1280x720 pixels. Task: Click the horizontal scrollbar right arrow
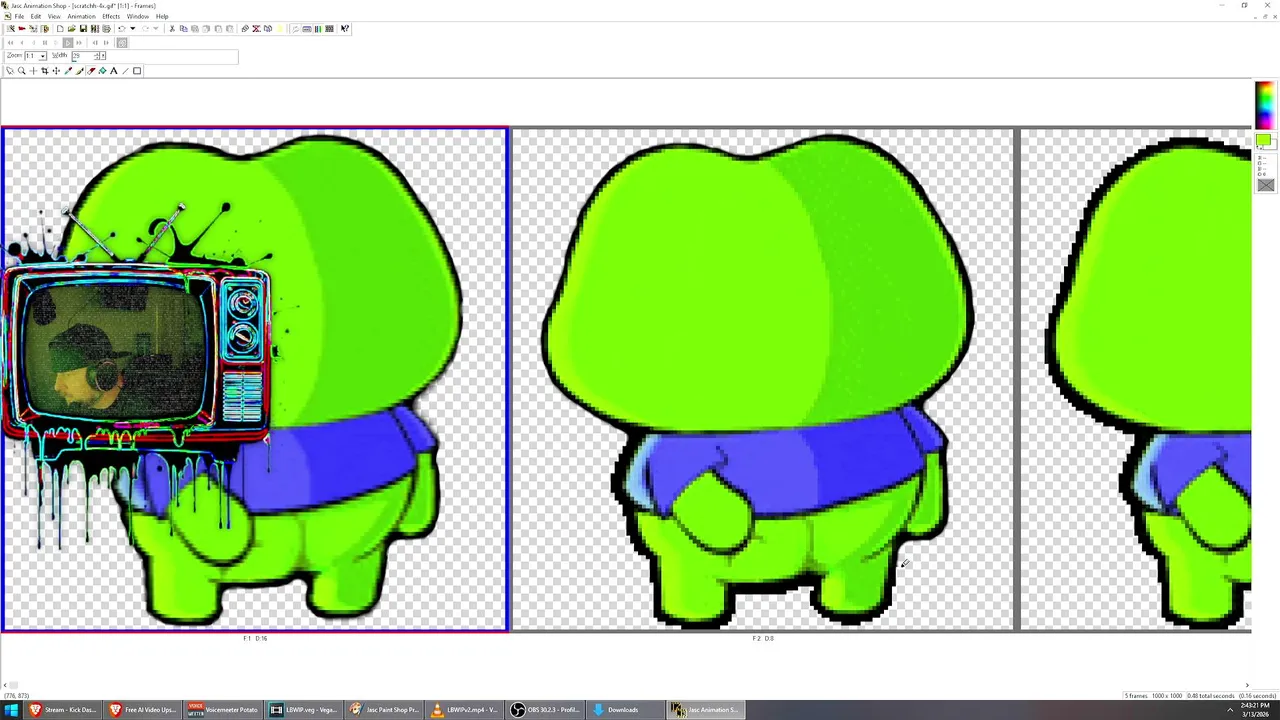(x=1246, y=686)
